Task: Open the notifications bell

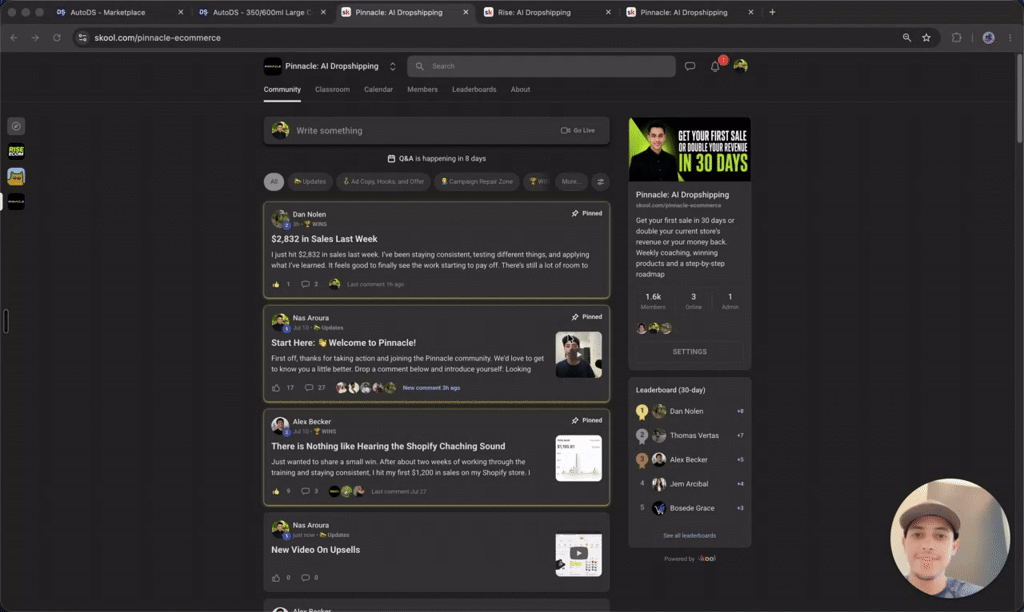Action: click(x=716, y=66)
